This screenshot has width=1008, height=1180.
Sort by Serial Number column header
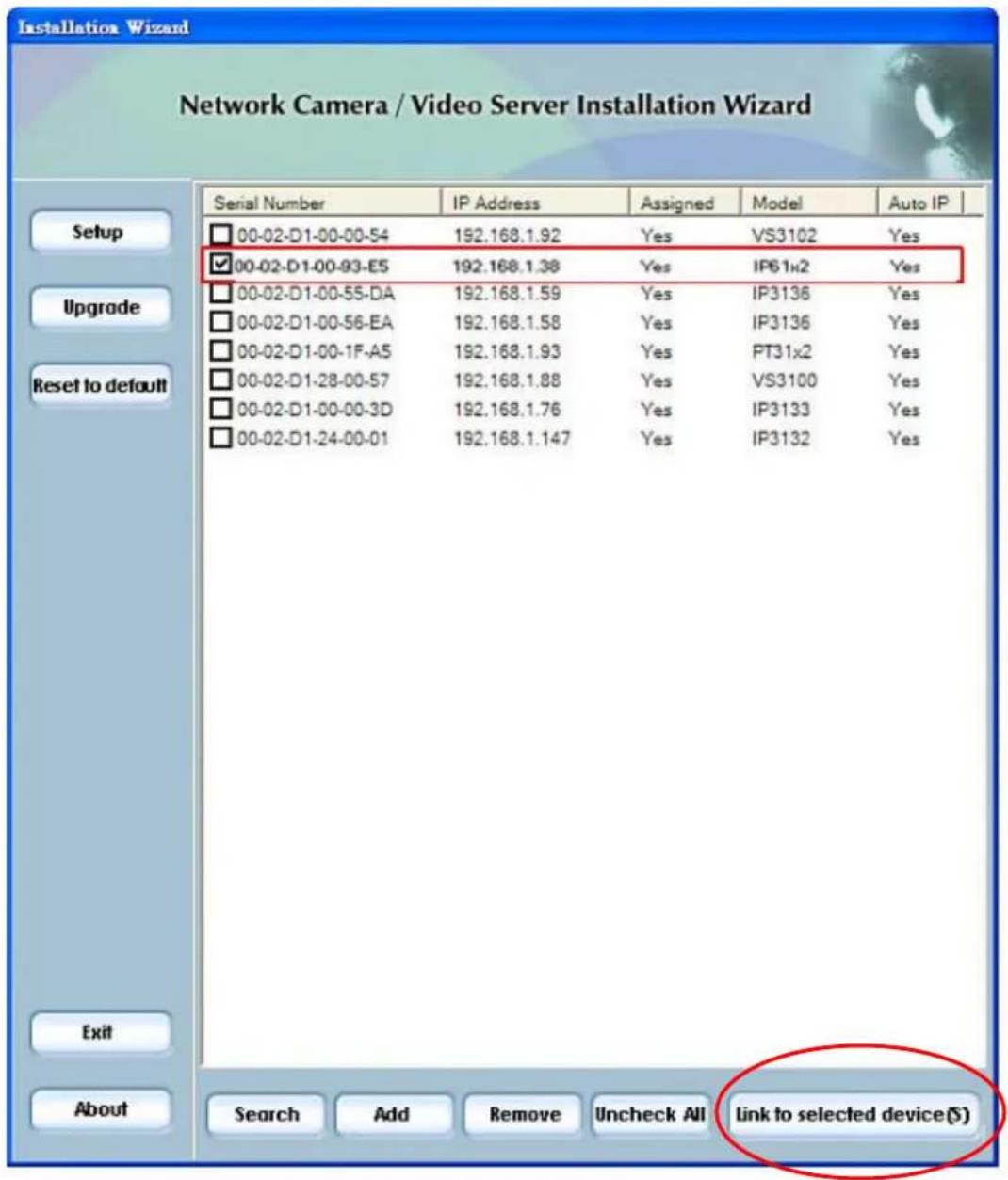tap(322, 202)
